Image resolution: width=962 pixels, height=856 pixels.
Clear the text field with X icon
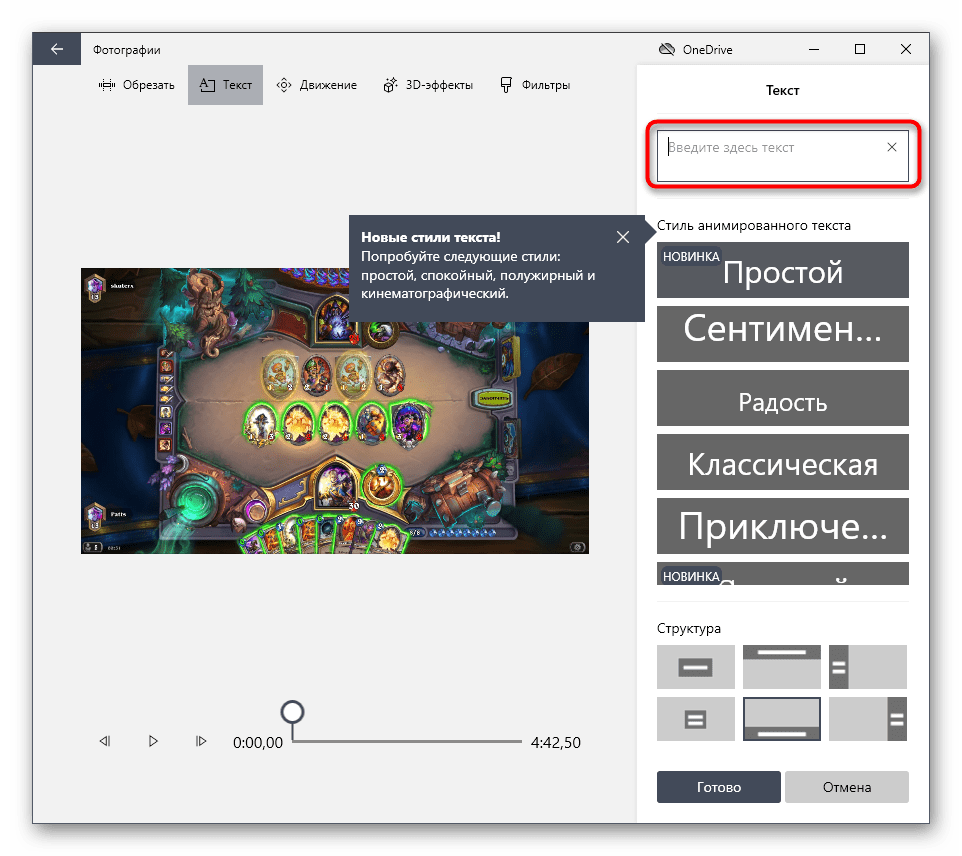click(892, 147)
